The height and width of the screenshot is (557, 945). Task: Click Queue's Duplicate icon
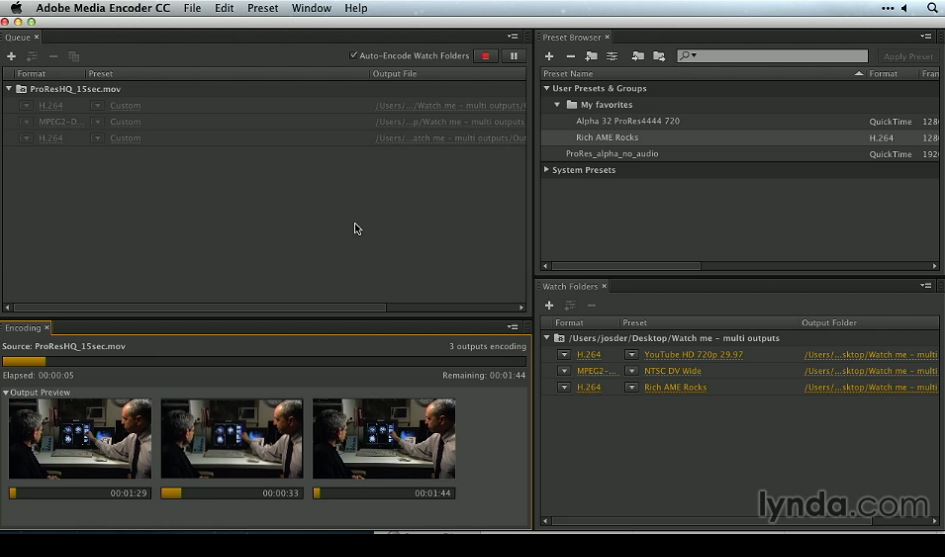click(x=74, y=56)
